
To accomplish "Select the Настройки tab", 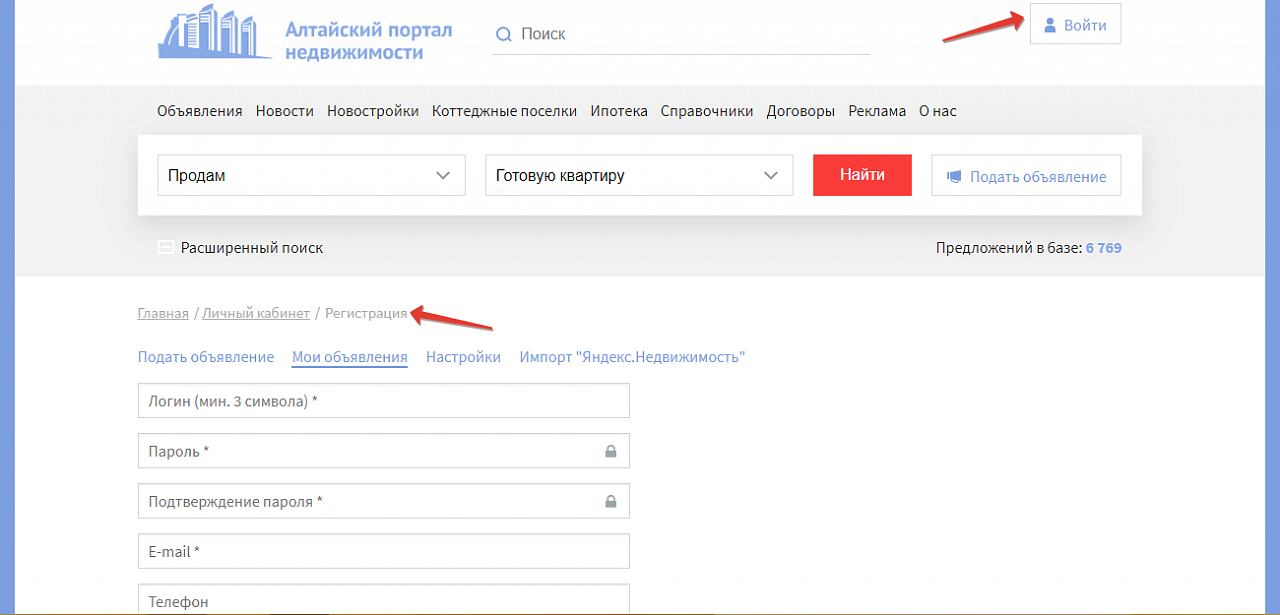I will (x=463, y=357).
